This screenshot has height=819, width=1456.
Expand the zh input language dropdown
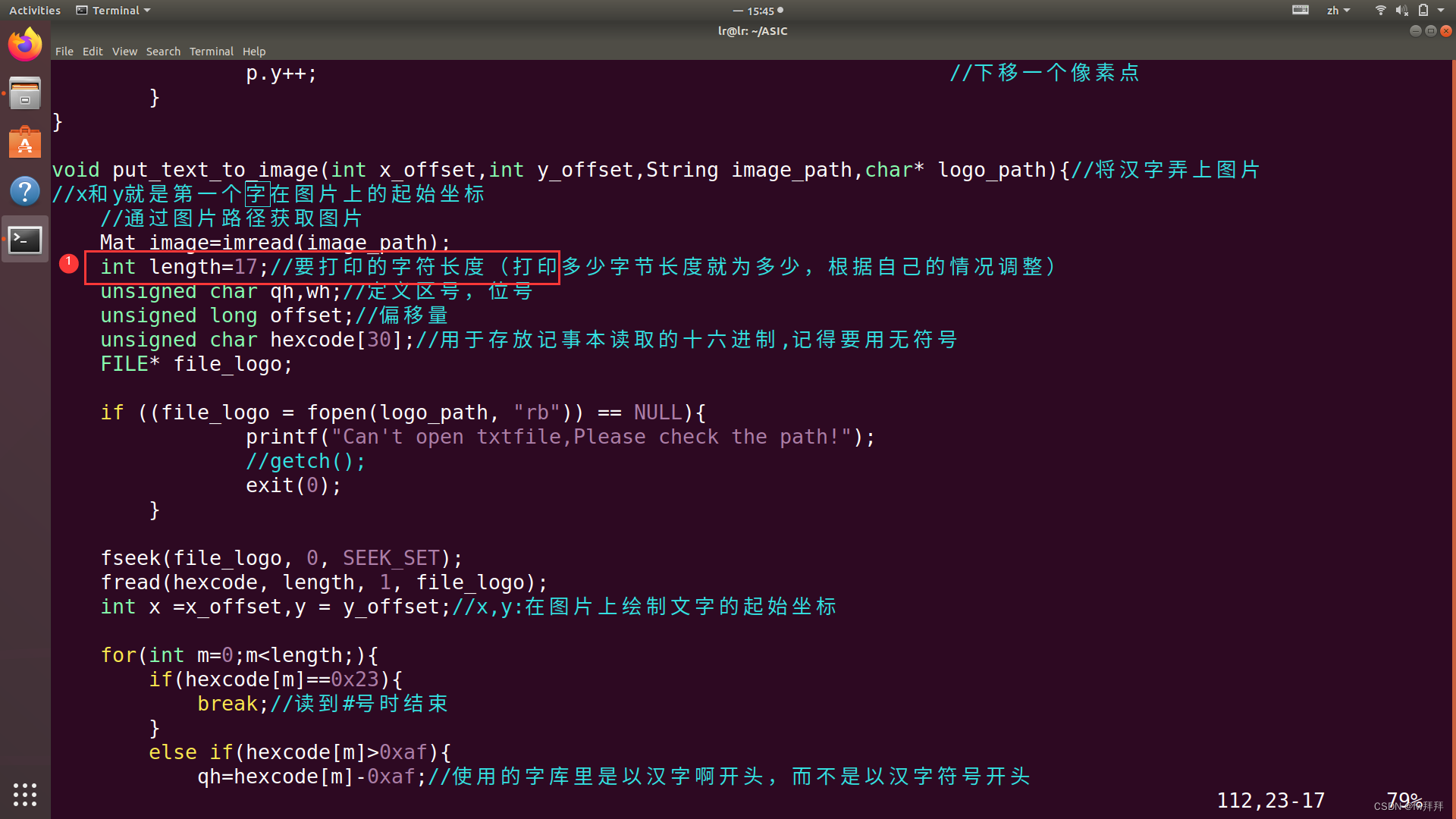click(1338, 11)
